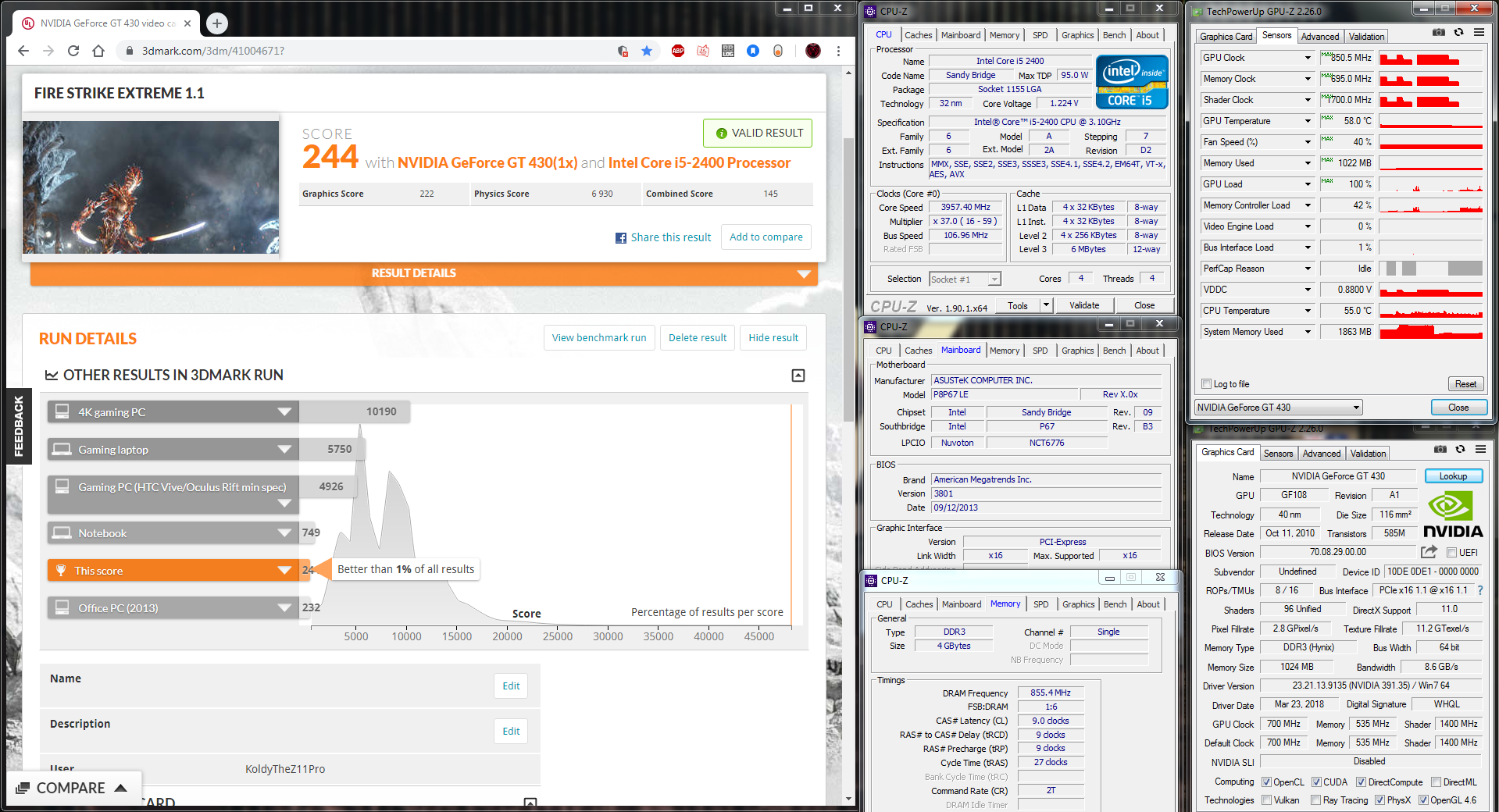Expand the 4K gaming PC comparison dropdown
The image size is (1499, 812).
coord(284,412)
